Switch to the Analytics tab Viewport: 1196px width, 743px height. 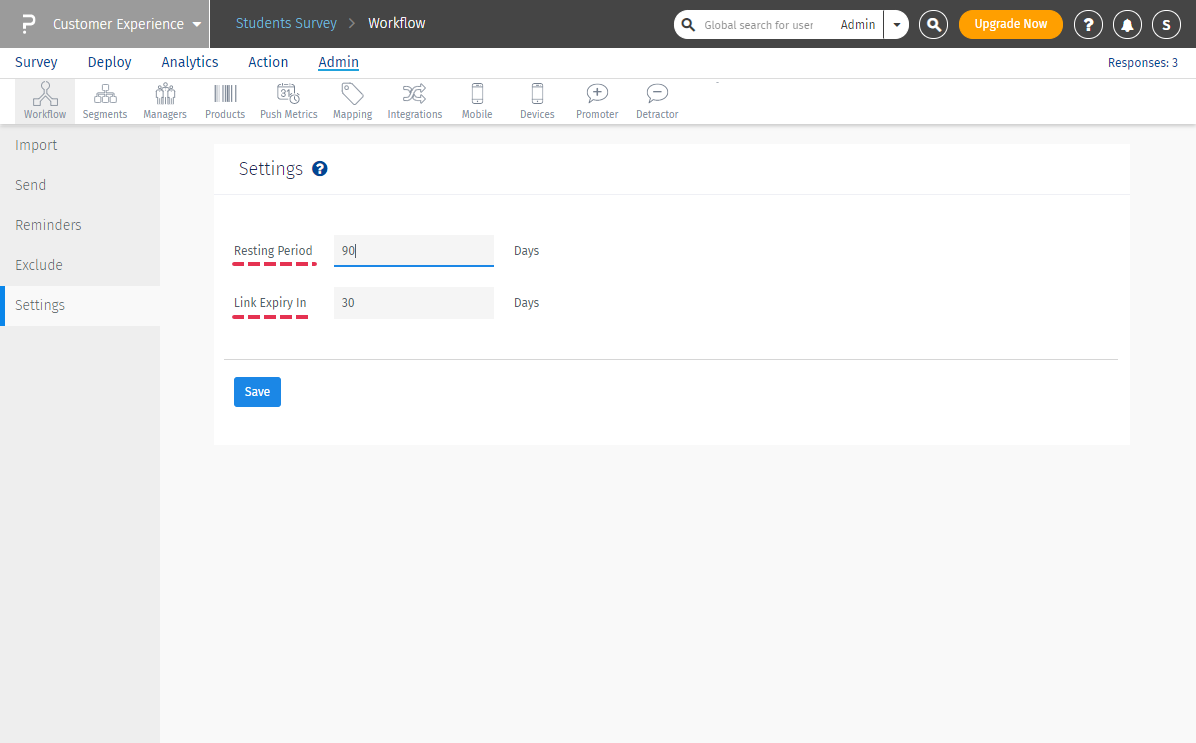click(x=190, y=62)
